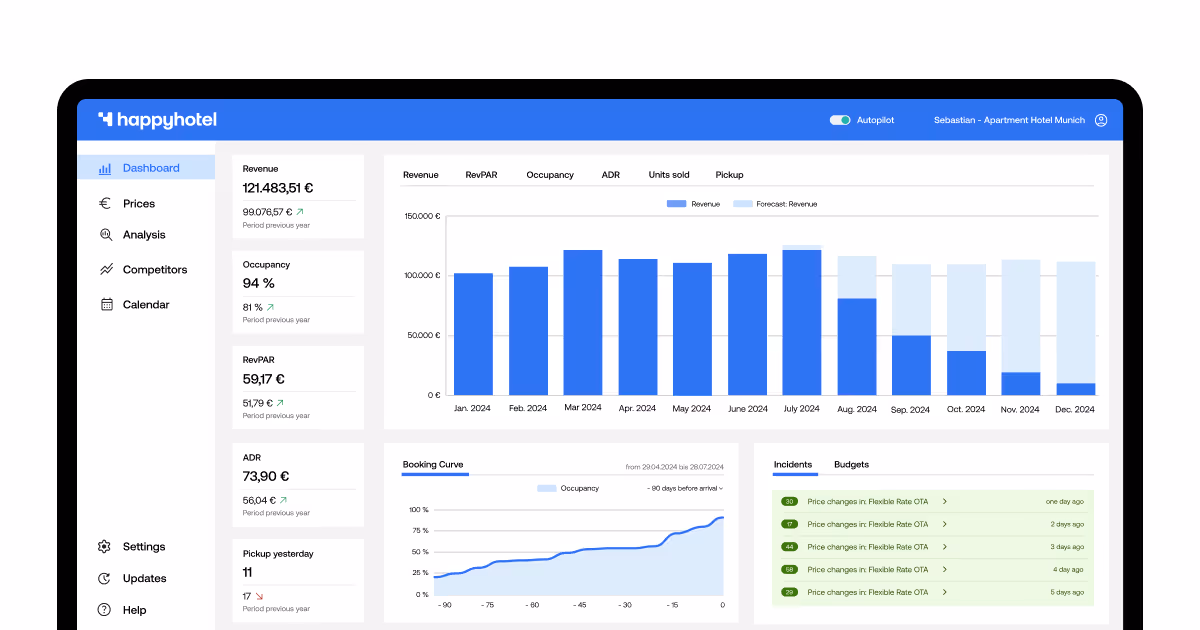Image resolution: width=1200 pixels, height=630 pixels.
Task: Click the green arrow under Revenue
Action: pos(300,212)
